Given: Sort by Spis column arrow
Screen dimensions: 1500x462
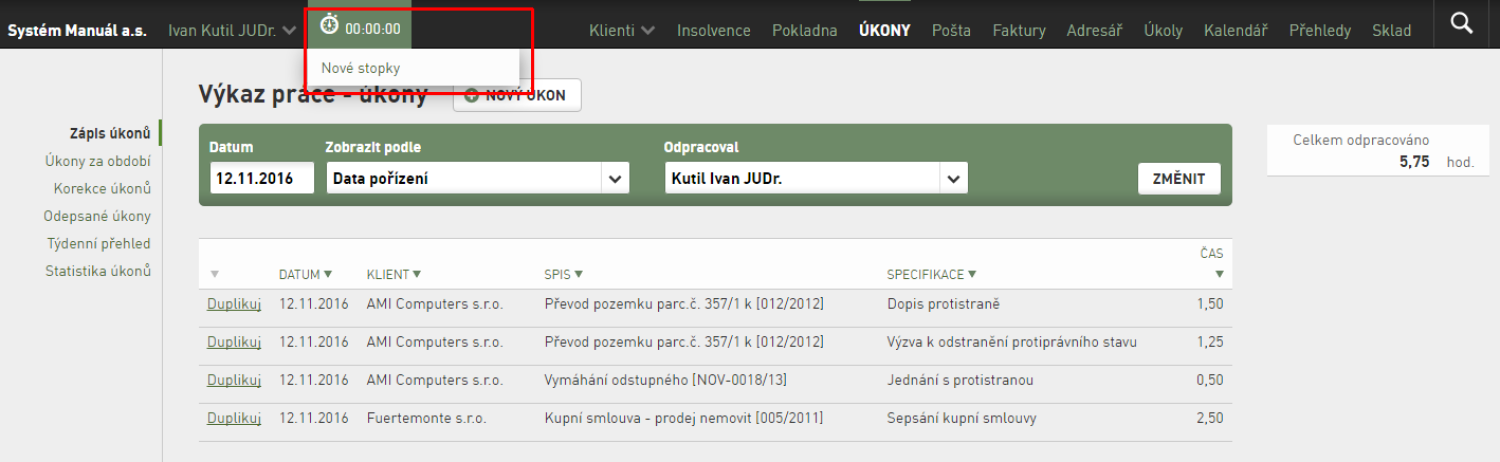Looking at the screenshot, I should [578, 274].
